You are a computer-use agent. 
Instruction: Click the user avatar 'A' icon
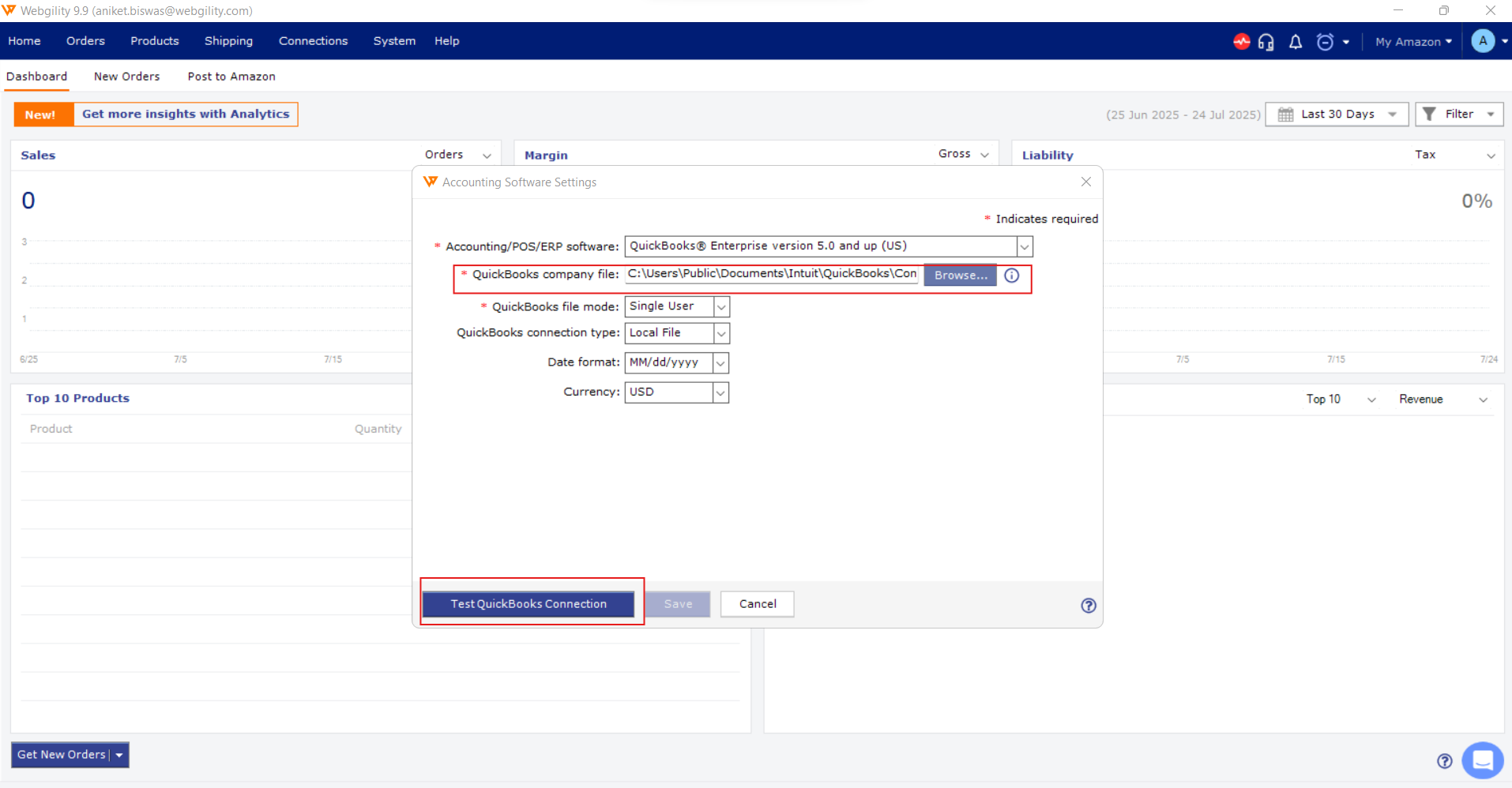click(x=1483, y=41)
